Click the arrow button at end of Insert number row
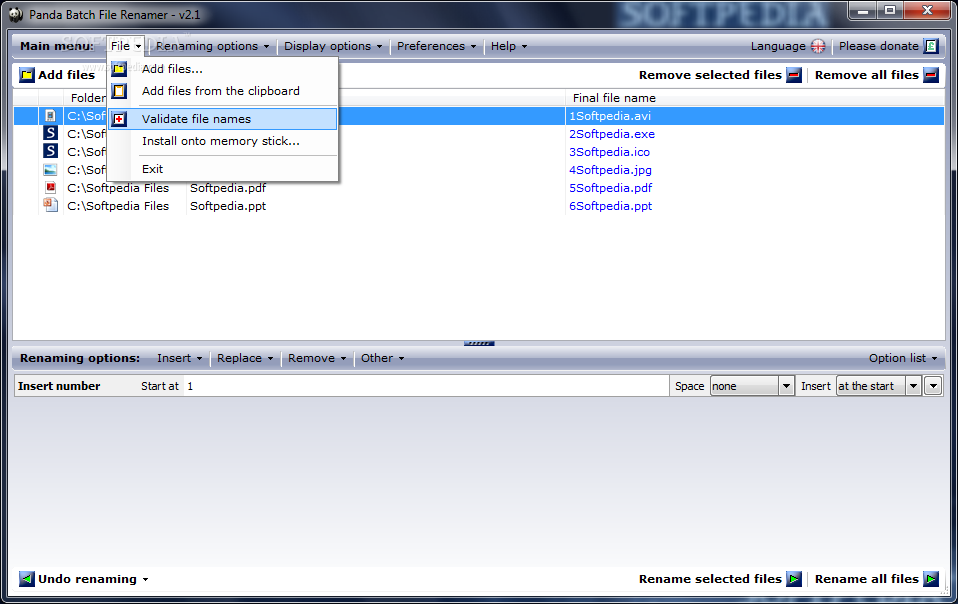Image resolution: width=958 pixels, height=604 pixels. (933, 386)
